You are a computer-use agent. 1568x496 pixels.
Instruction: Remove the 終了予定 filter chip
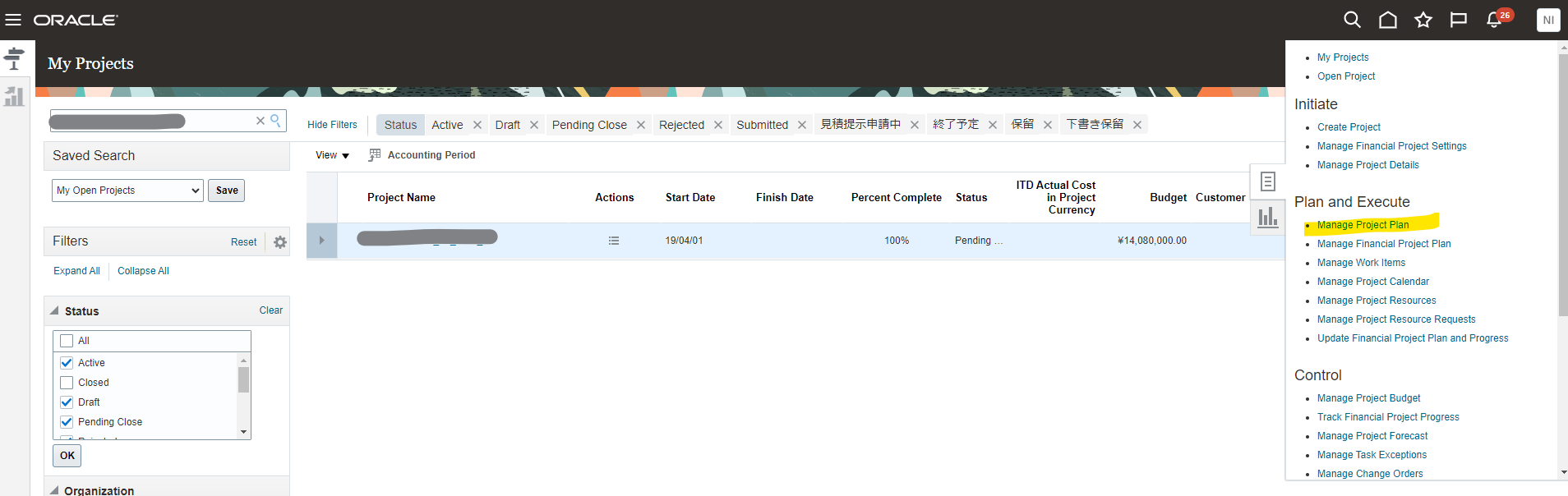pos(993,125)
